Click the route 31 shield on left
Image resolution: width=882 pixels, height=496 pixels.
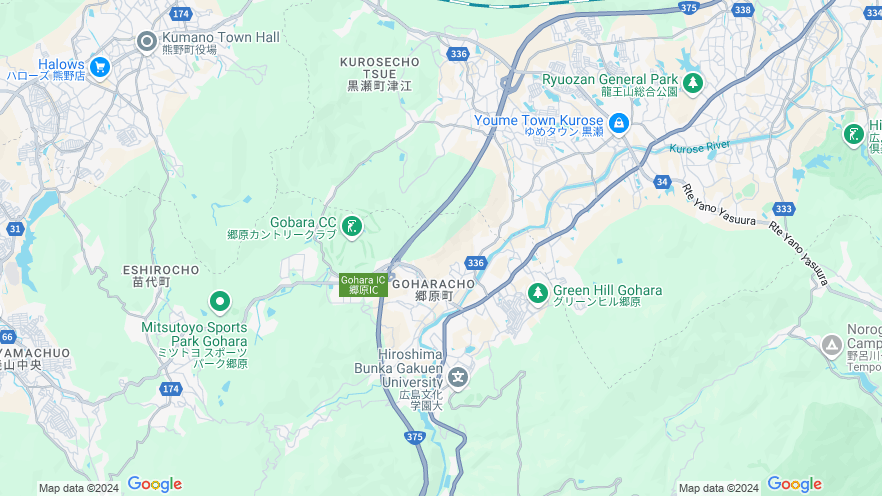(x=15, y=229)
